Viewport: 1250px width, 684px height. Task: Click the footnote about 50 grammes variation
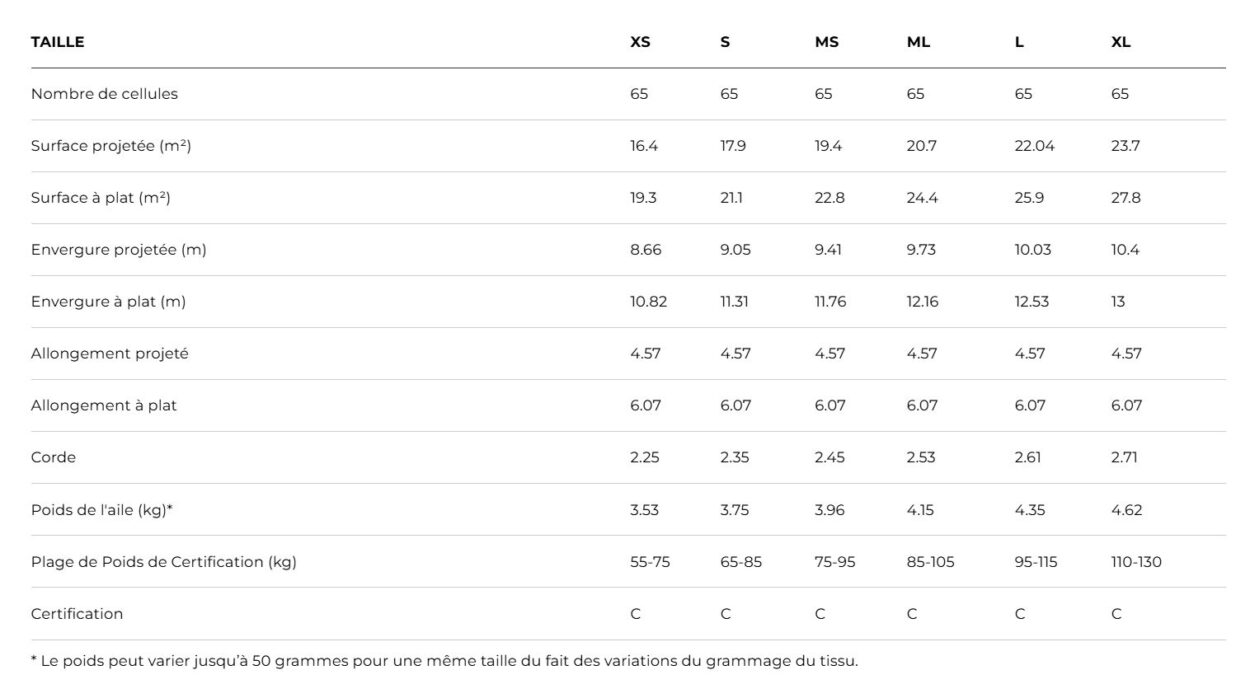[444, 661]
